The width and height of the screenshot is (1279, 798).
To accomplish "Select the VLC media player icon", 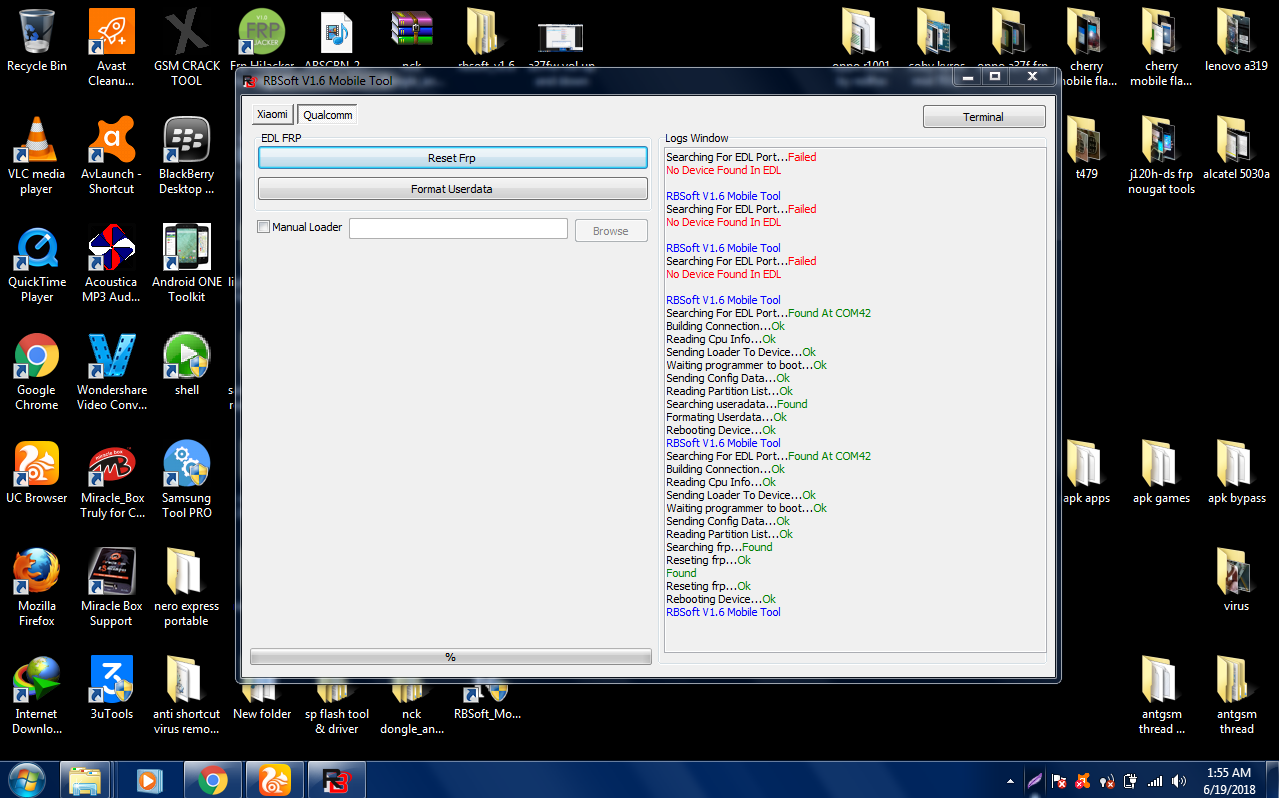I will (x=37, y=155).
